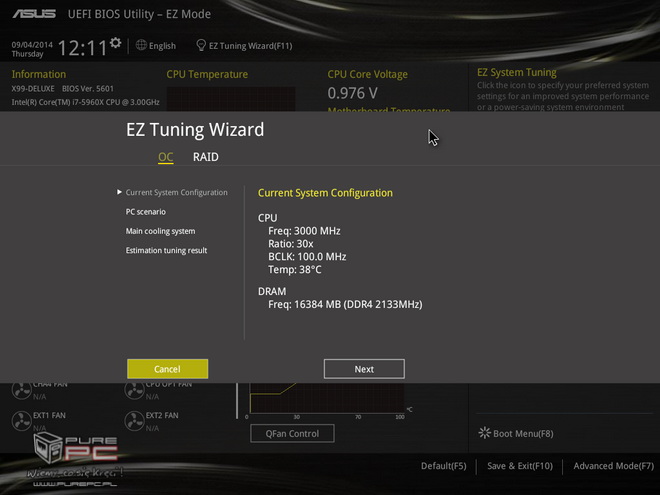This screenshot has width=660, height=495.
Task: Click Next in the wizard
Action: (x=364, y=369)
